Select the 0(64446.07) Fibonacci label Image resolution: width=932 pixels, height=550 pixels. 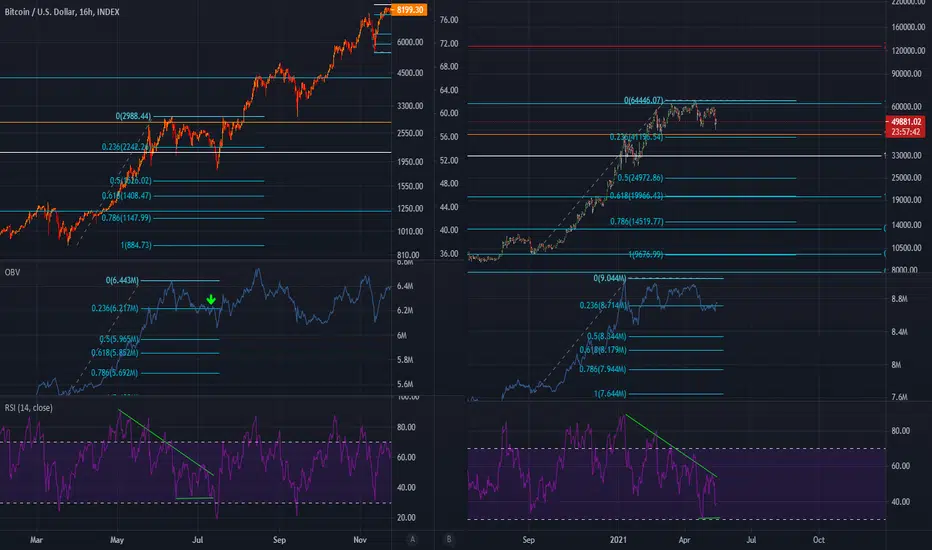pyautogui.click(x=644, y=100)
